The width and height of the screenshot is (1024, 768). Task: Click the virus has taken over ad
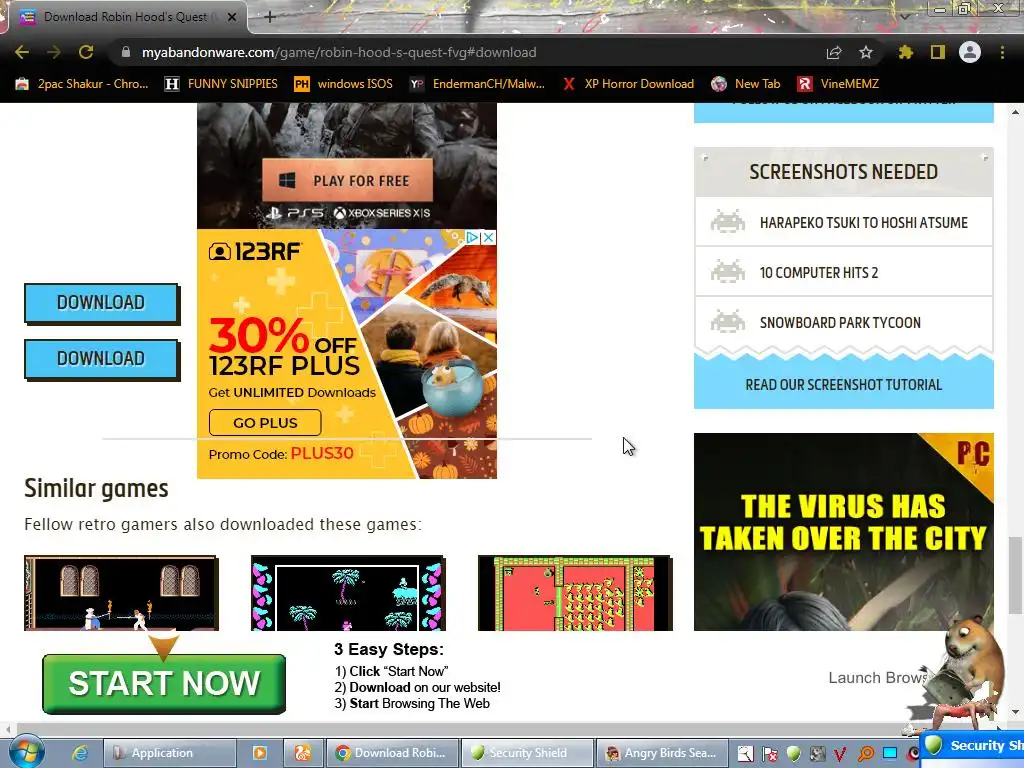844,532
